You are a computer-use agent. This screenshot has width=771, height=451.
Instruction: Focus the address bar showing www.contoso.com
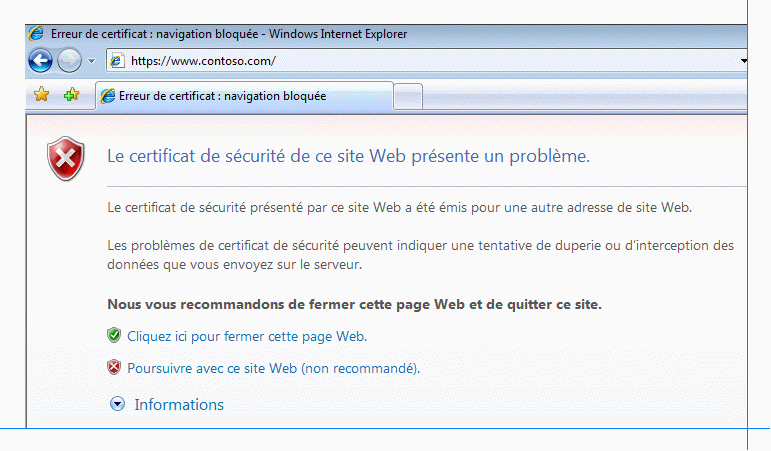[x=400, y=61]
